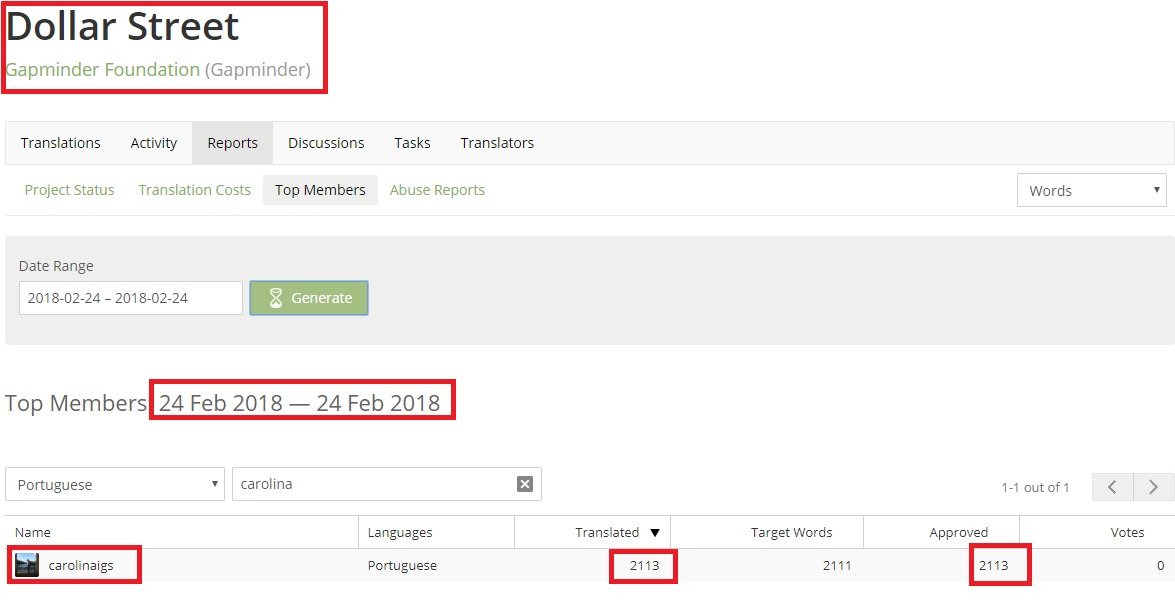The height and width of the screenshot is (613, 1175).
Task: Select the Portuguese cell in carolinaigs row
Action: coord(402,566)
